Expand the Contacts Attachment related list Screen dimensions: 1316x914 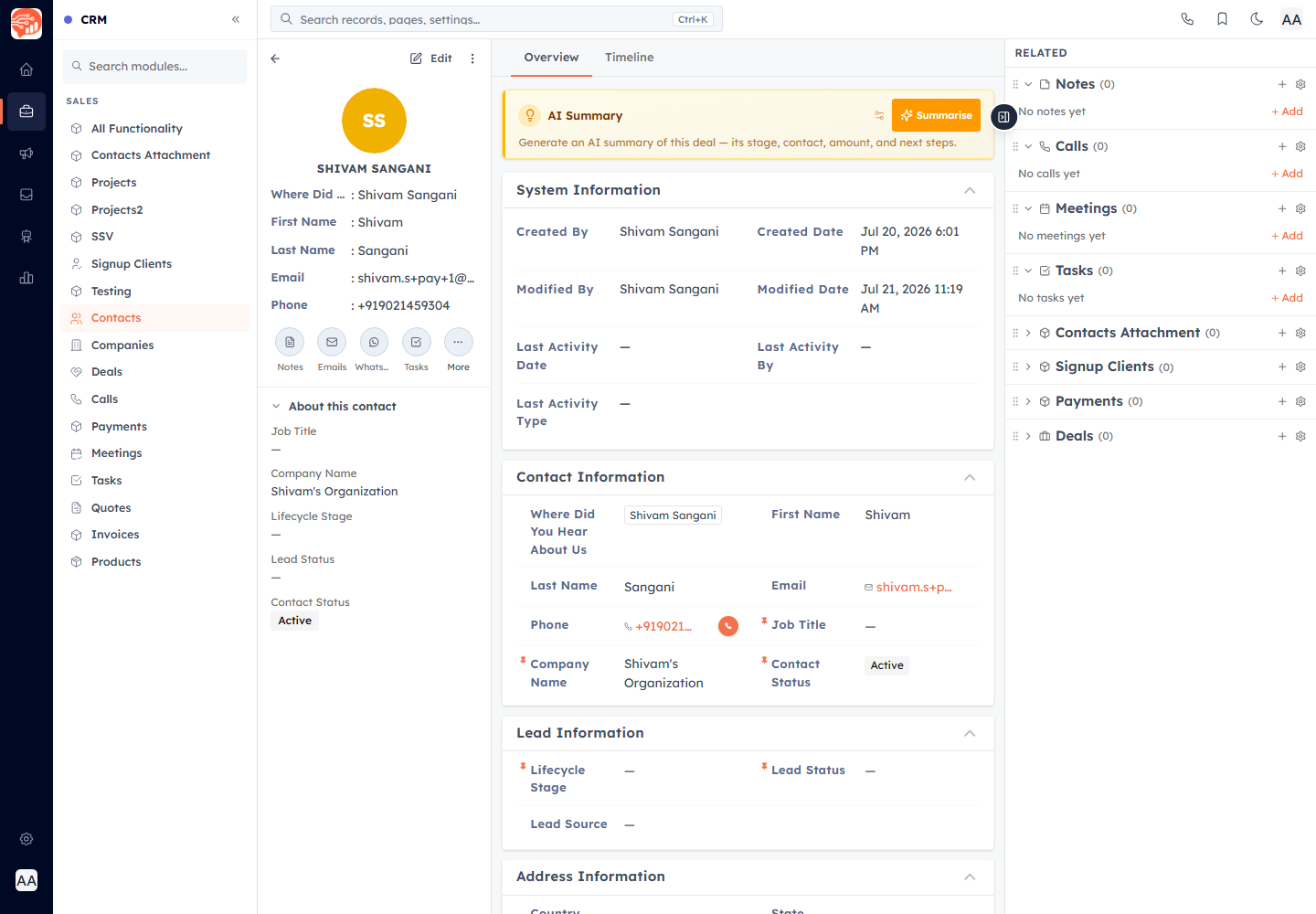pos(1028,333)
